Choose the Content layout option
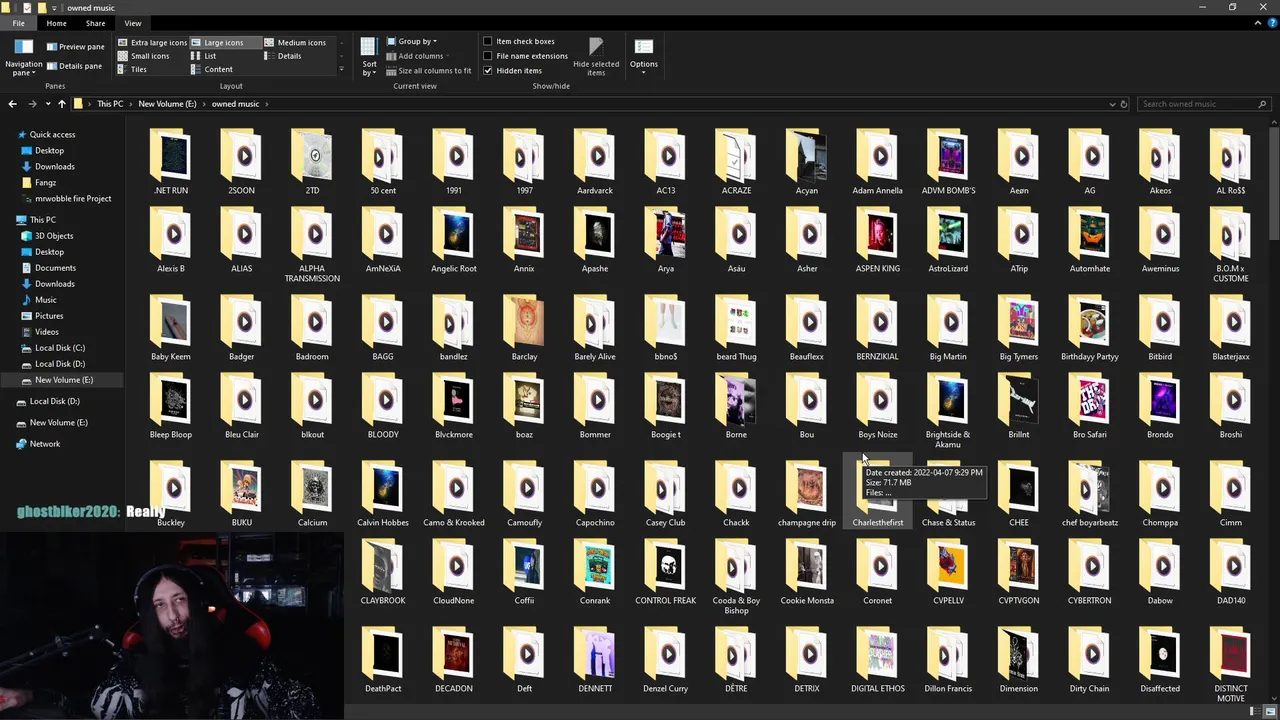This screenshot has width=1280, height=720. click(212, 69)
